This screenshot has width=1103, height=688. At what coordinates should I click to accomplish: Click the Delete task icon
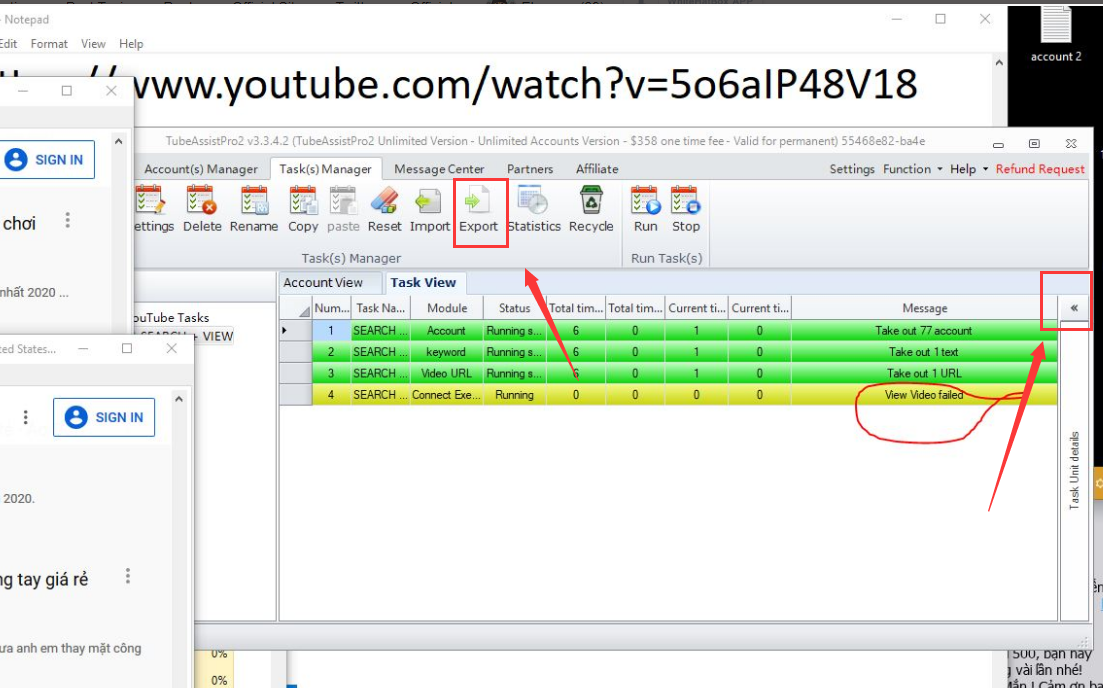(x=202, y=203)
